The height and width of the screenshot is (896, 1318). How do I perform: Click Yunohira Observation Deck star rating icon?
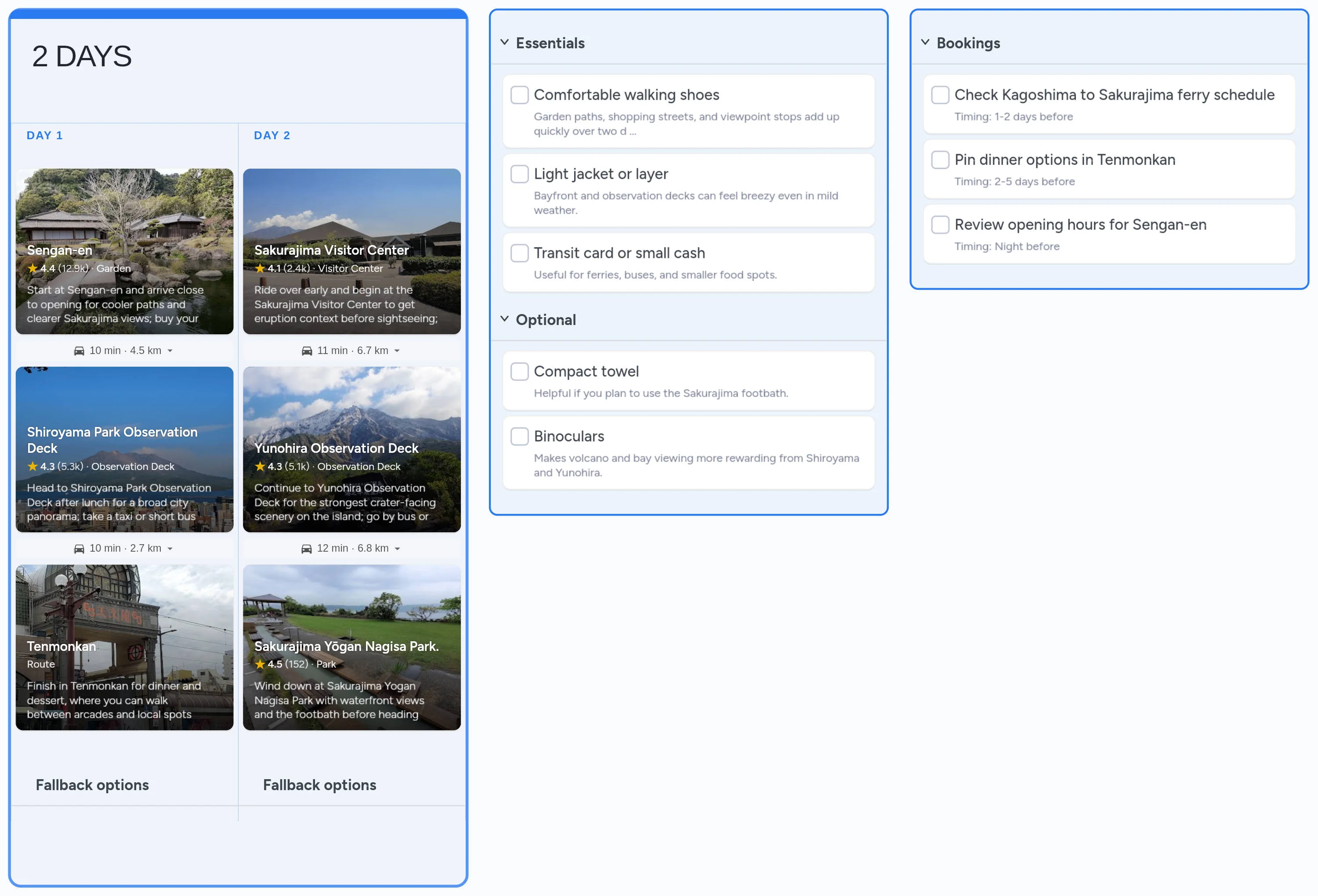coord(260,466)
